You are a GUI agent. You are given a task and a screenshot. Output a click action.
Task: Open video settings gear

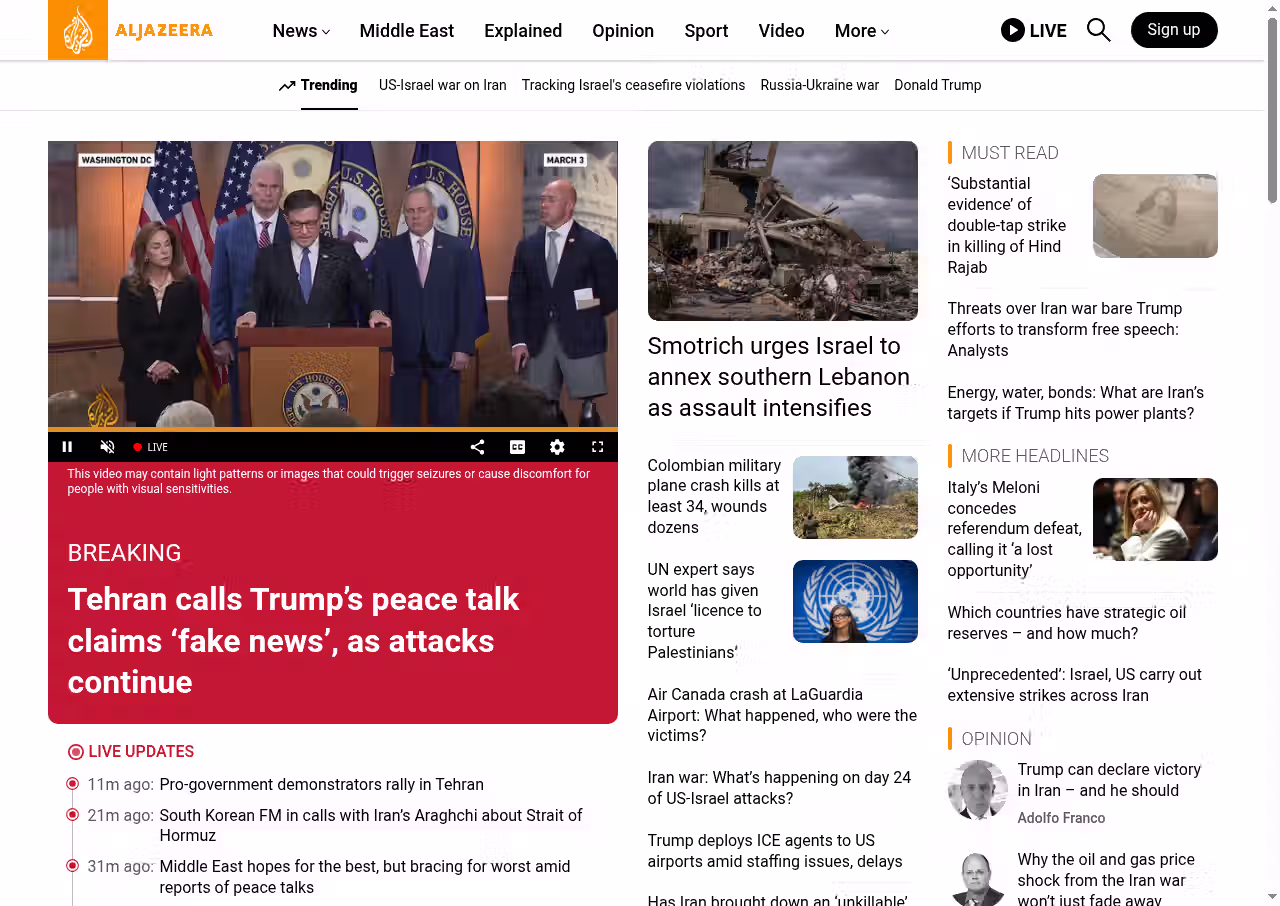[x=557, y=447]
